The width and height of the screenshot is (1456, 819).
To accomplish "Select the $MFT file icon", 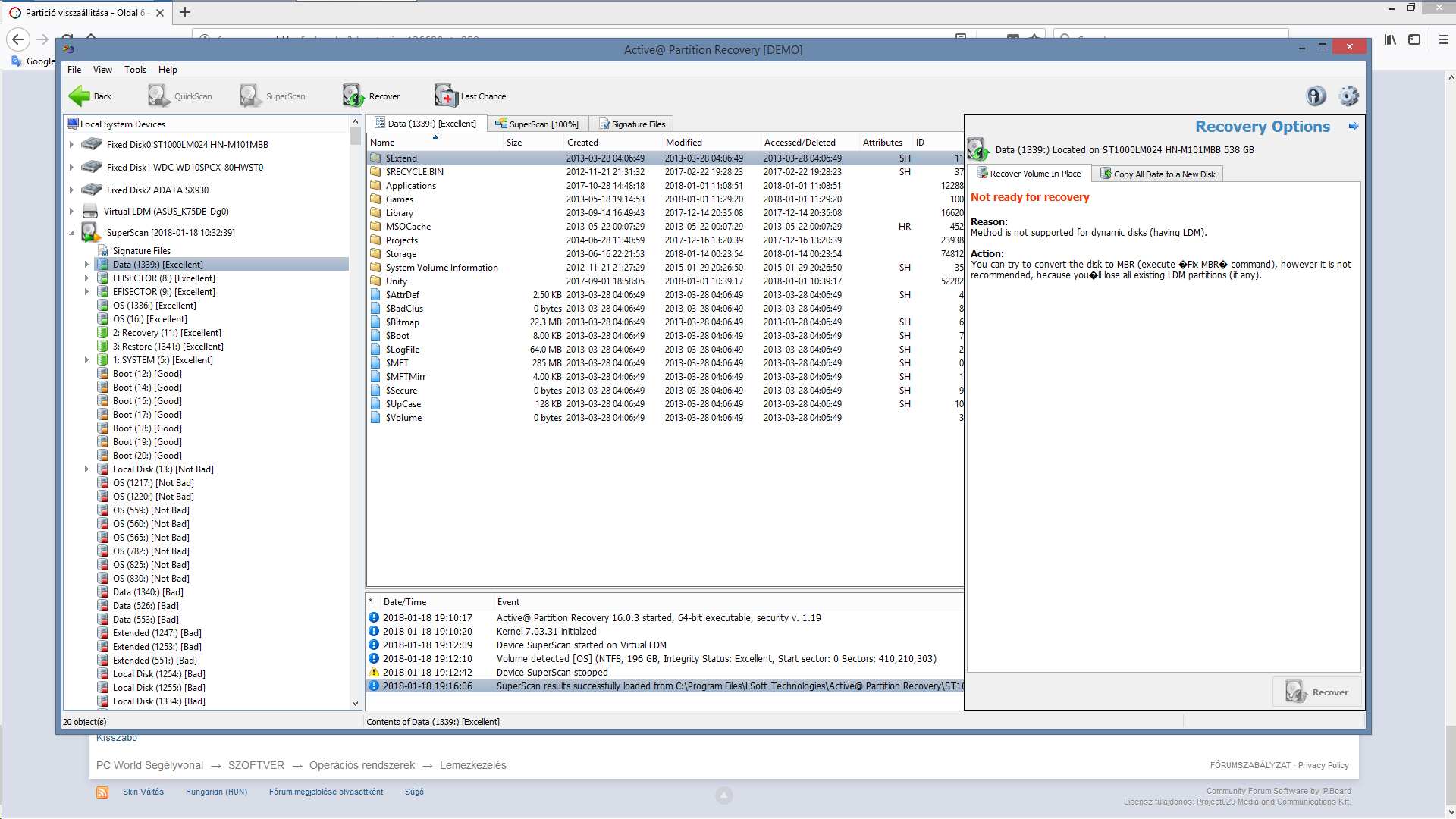I will [x=375, y=363].
